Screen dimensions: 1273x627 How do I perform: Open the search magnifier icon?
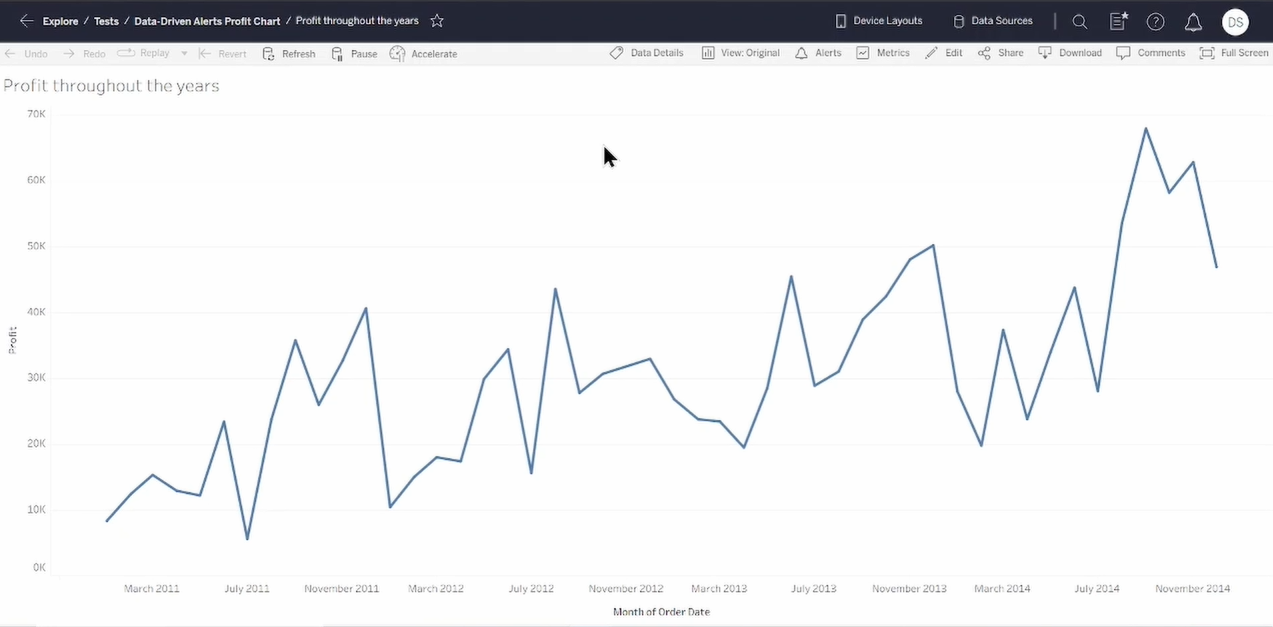(x=1080, y=21)
